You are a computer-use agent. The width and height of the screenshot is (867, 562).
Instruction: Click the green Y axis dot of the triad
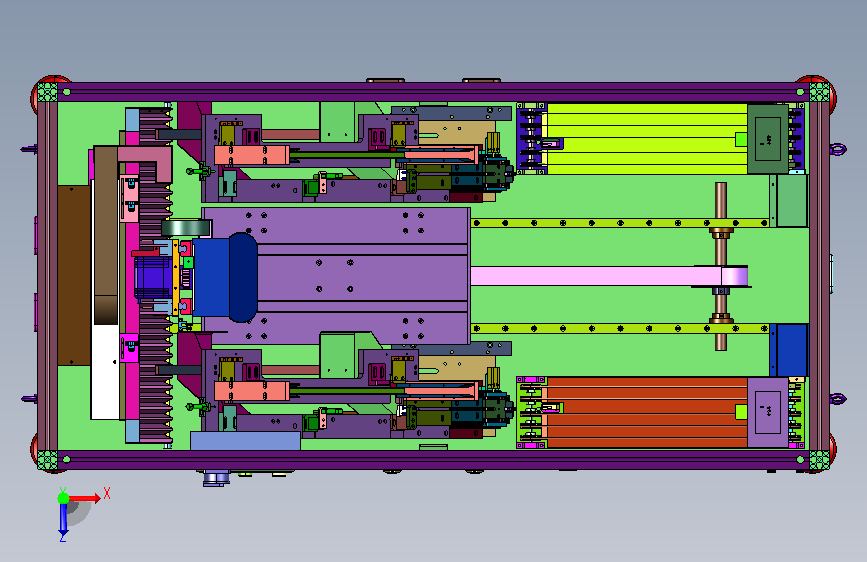[x=63, y=498]
